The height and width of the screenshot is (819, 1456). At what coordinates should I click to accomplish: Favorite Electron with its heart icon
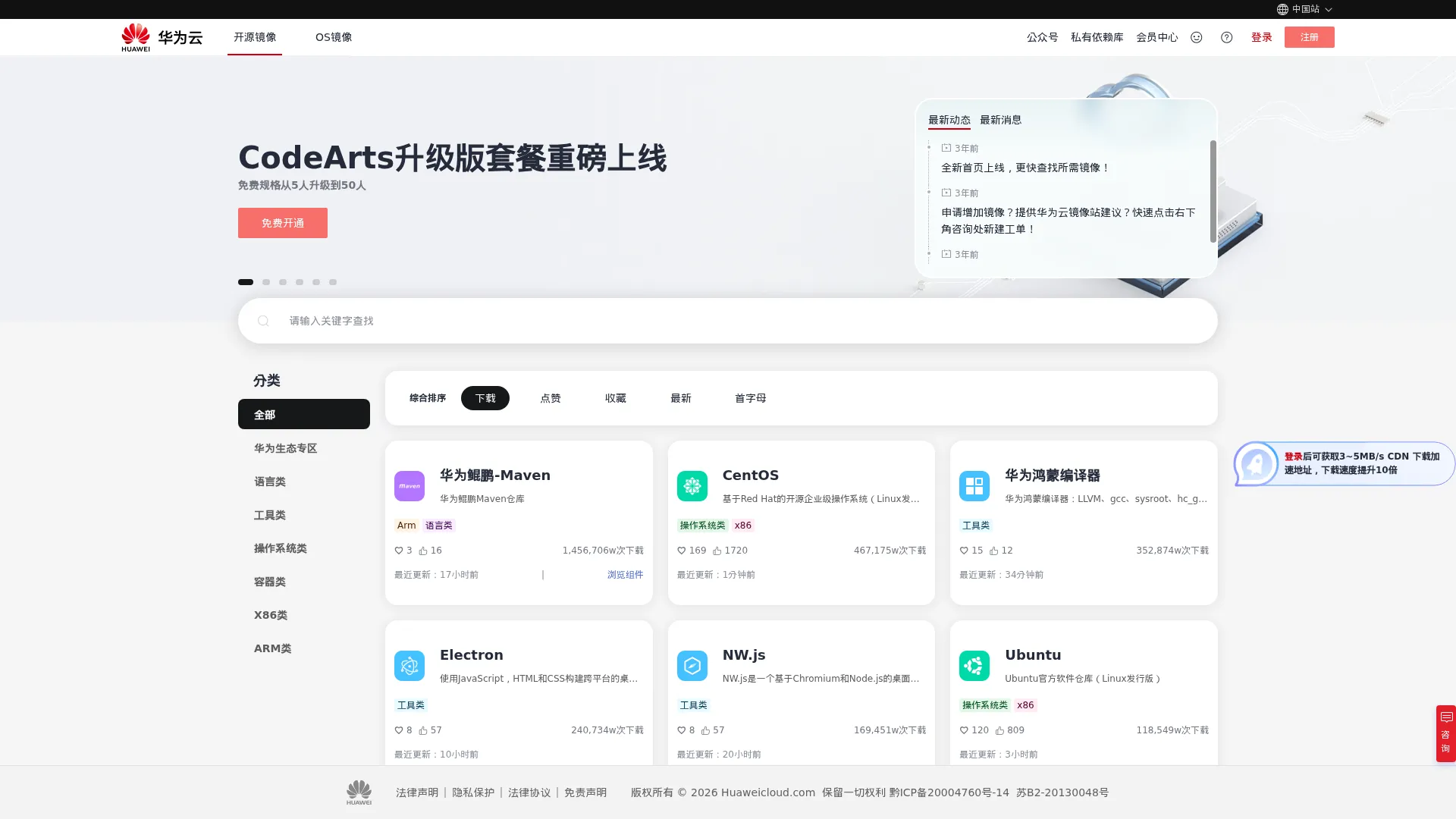pos(399,730)
